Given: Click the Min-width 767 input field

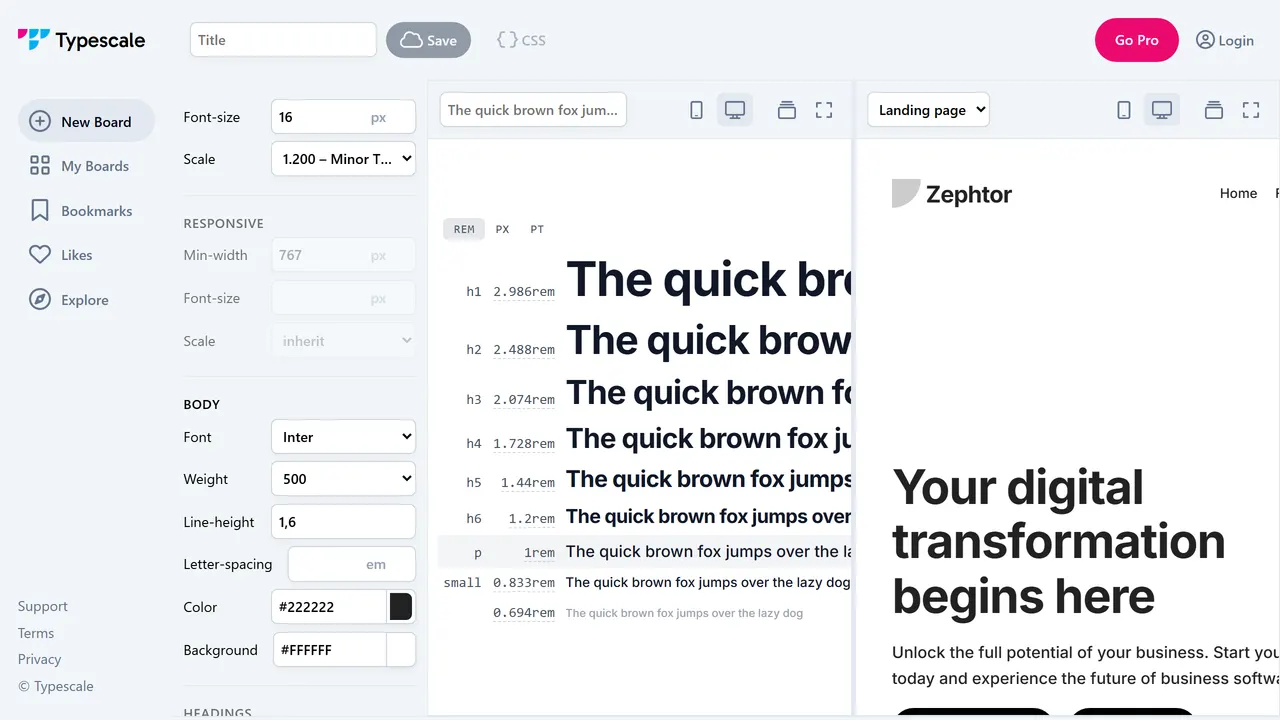Looking at the screenshot, I should pos(343,255).
